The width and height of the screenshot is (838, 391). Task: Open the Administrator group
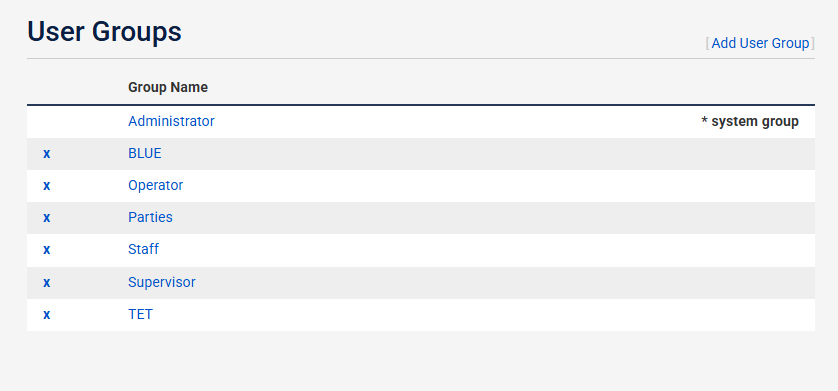171,121
